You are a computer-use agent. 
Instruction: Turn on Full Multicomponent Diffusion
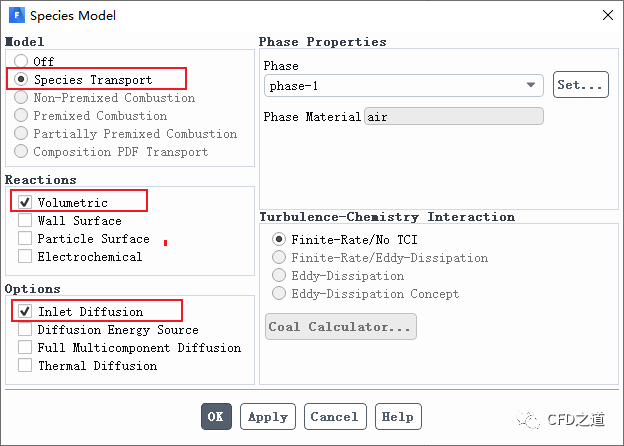coord(25,348)
